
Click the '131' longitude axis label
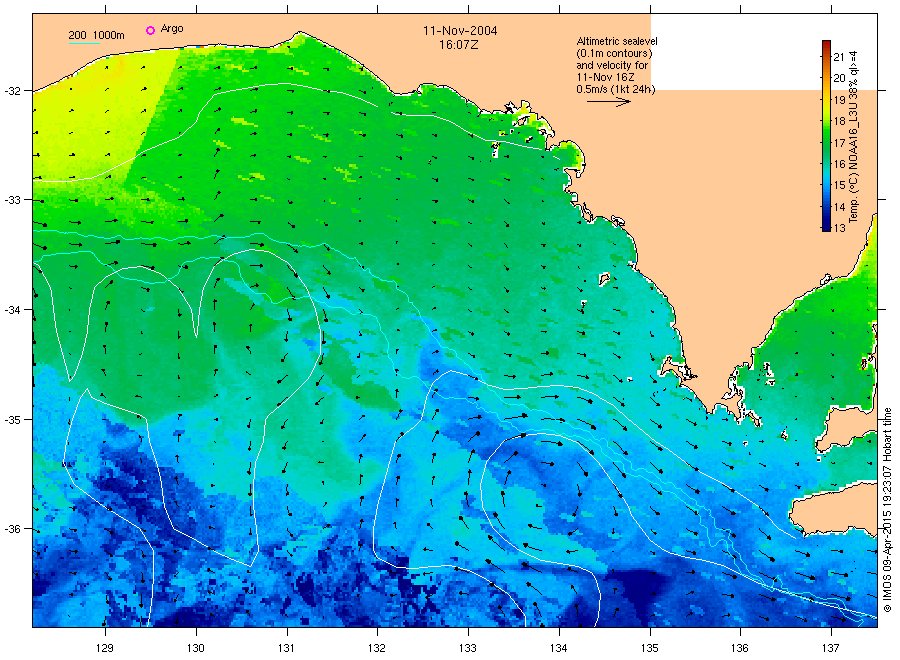click(x=286, y=648)
